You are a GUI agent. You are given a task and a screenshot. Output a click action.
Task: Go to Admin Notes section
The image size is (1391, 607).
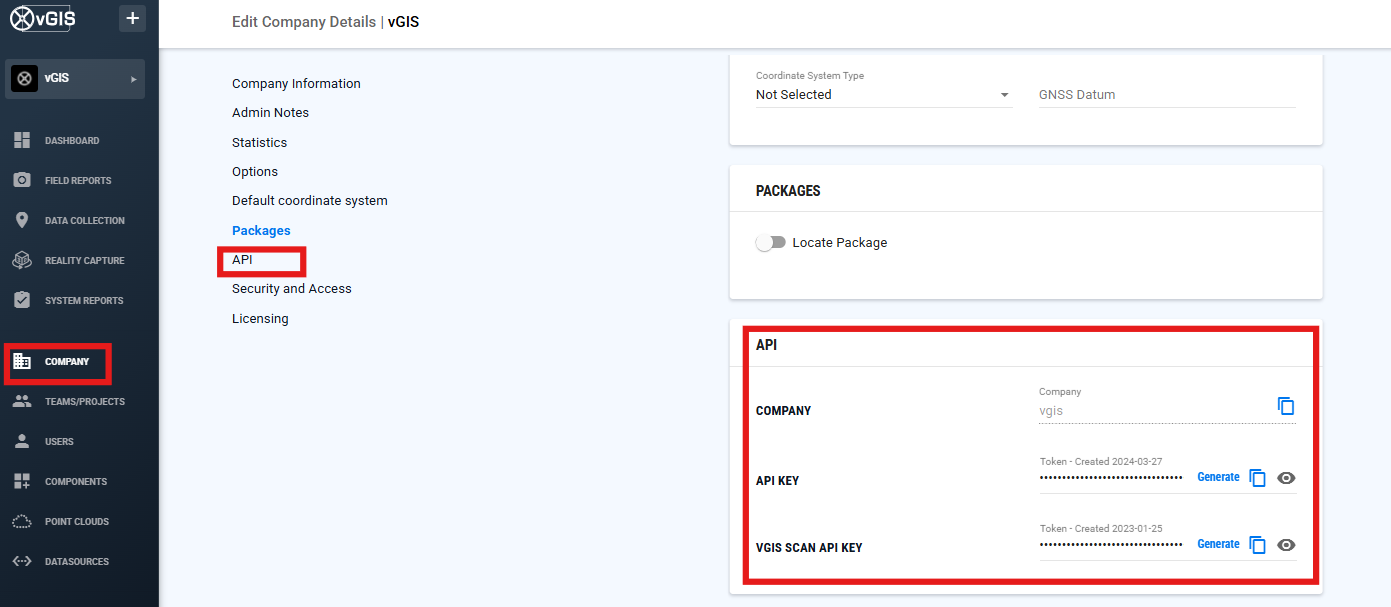(x=270, y=113)
